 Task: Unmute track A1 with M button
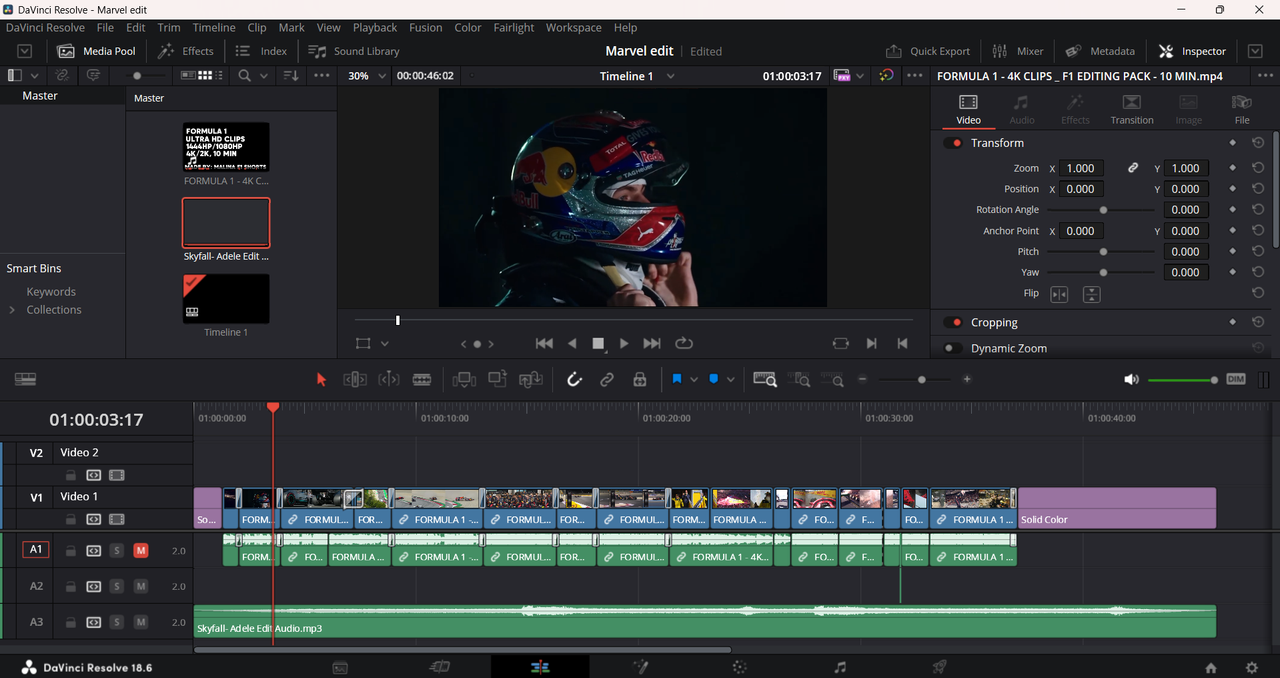pos(141,550)
